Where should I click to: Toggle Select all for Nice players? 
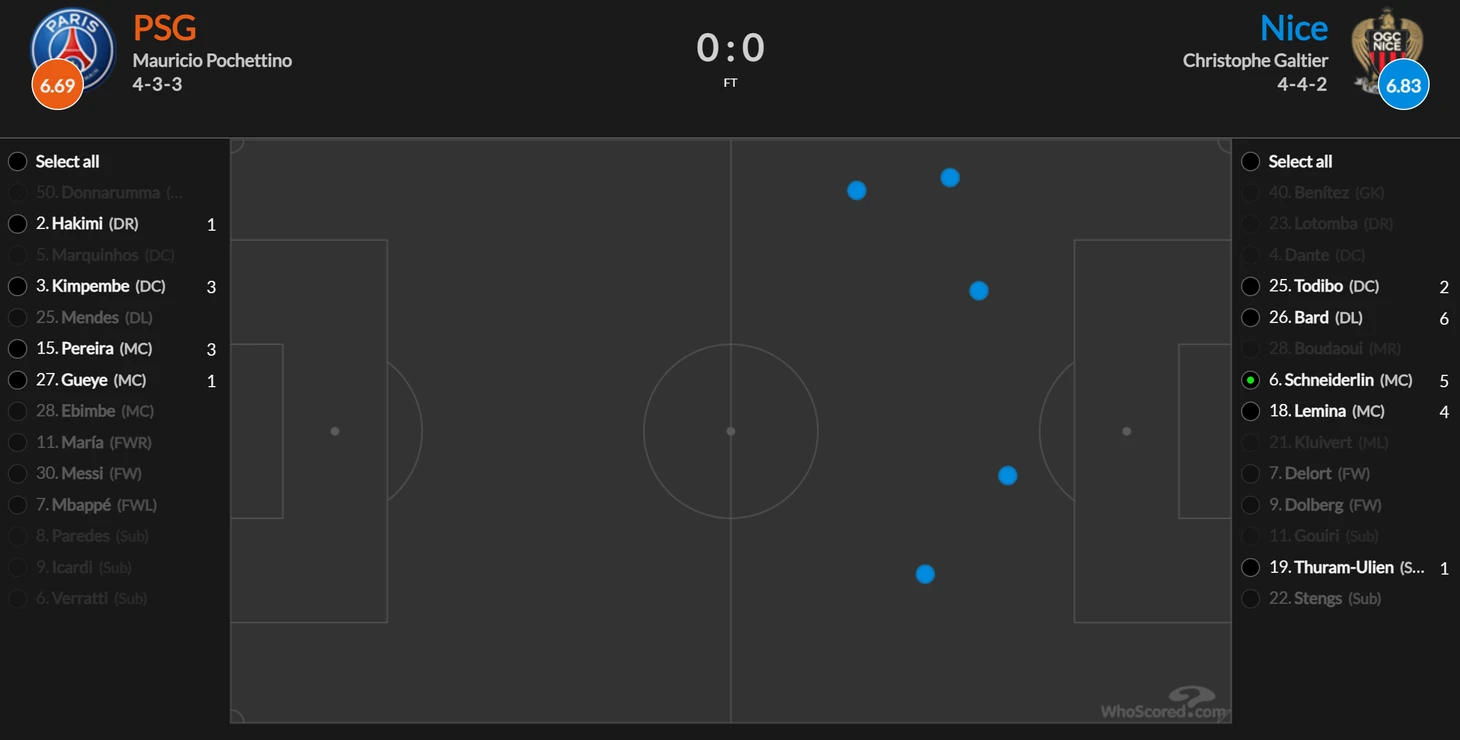pyautogui.click(x=1250, y=161)
